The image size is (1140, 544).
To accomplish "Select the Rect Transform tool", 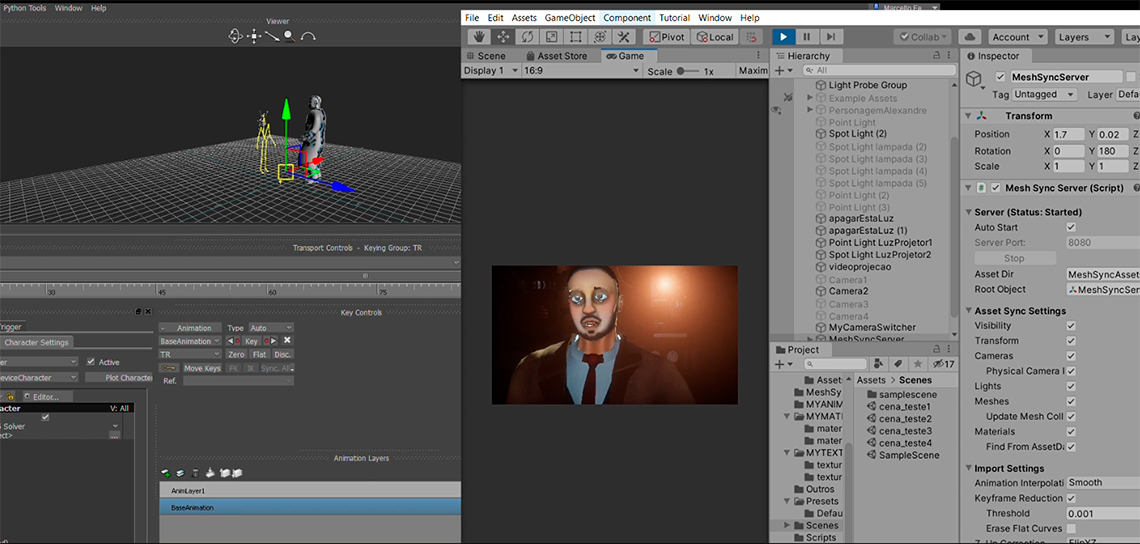I will [574, 37].
